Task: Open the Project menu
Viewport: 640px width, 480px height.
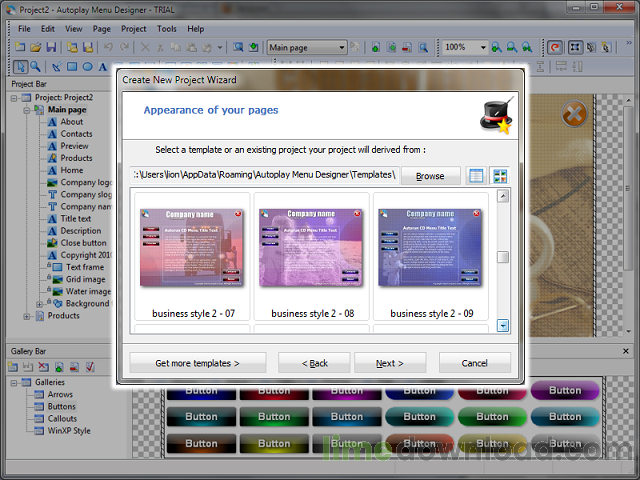Action: (133, 29)
